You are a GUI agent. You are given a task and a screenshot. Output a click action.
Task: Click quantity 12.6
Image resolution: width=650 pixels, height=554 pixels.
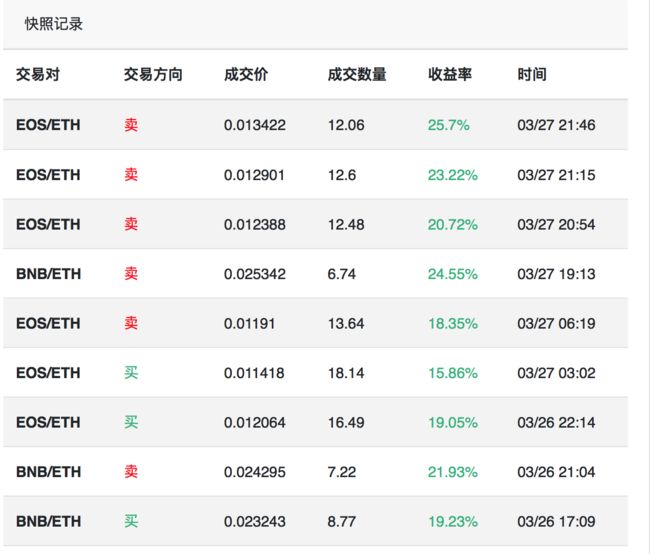click(342, 175)
